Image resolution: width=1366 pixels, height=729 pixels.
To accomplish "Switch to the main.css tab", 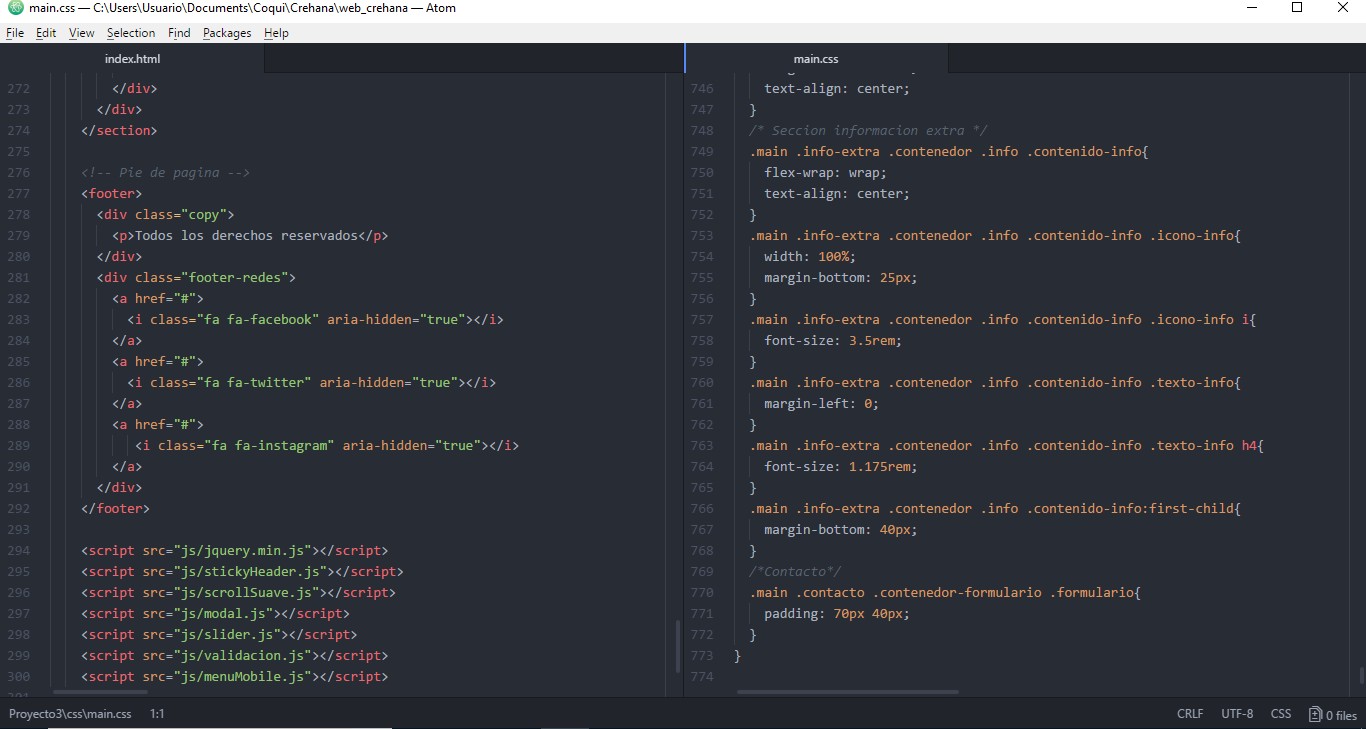I will tap(816, 59).
